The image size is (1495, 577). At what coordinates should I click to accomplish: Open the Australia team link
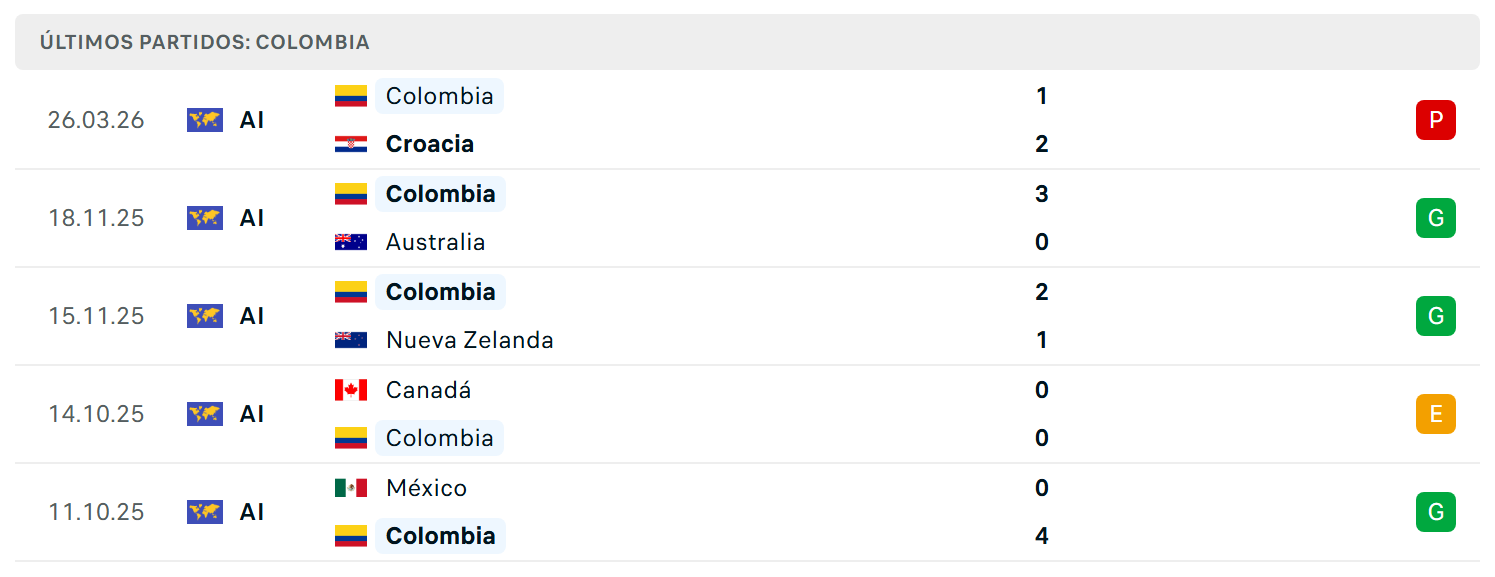[x=436, y=242]
